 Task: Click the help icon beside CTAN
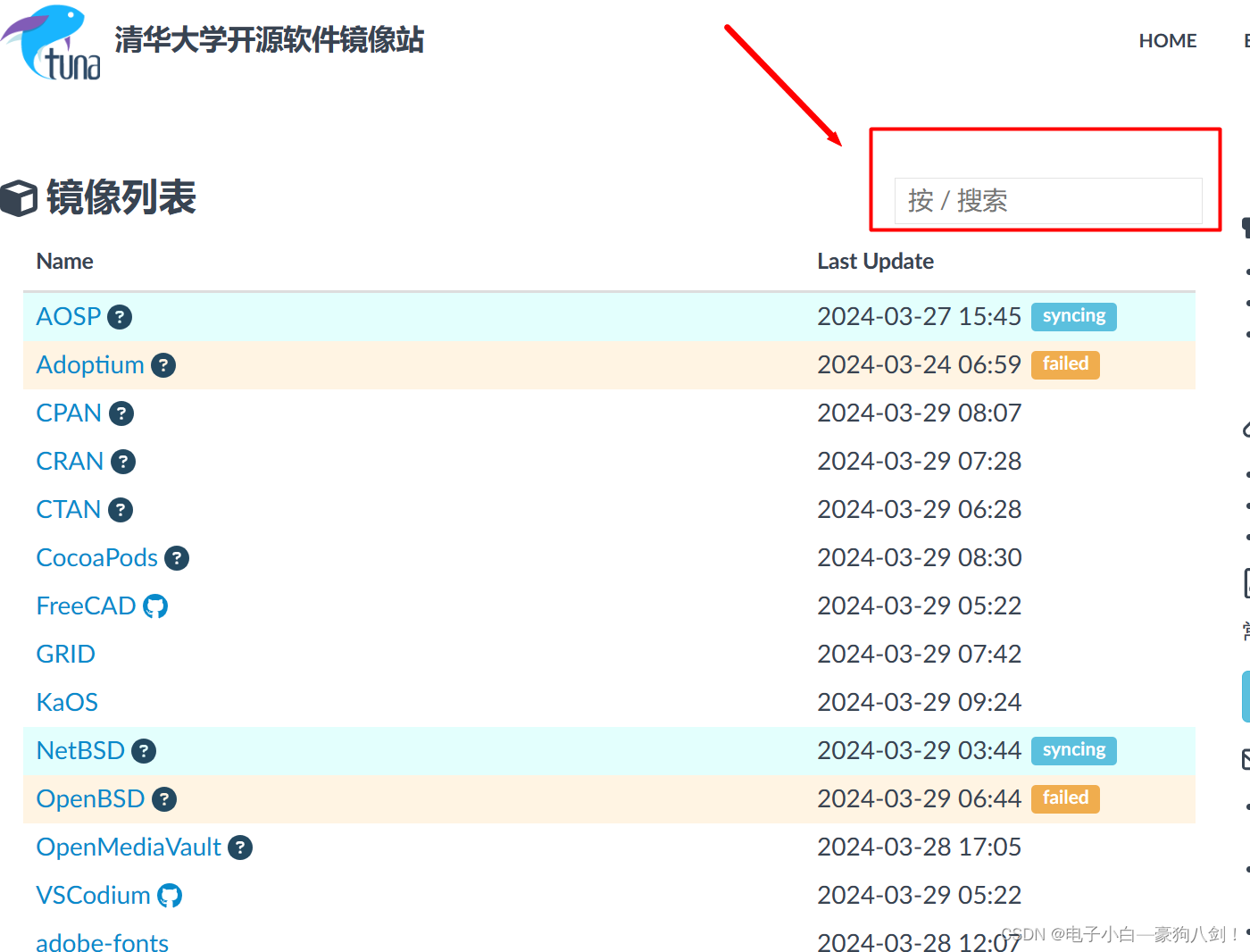pyautogui.click(x=121, y=510)
